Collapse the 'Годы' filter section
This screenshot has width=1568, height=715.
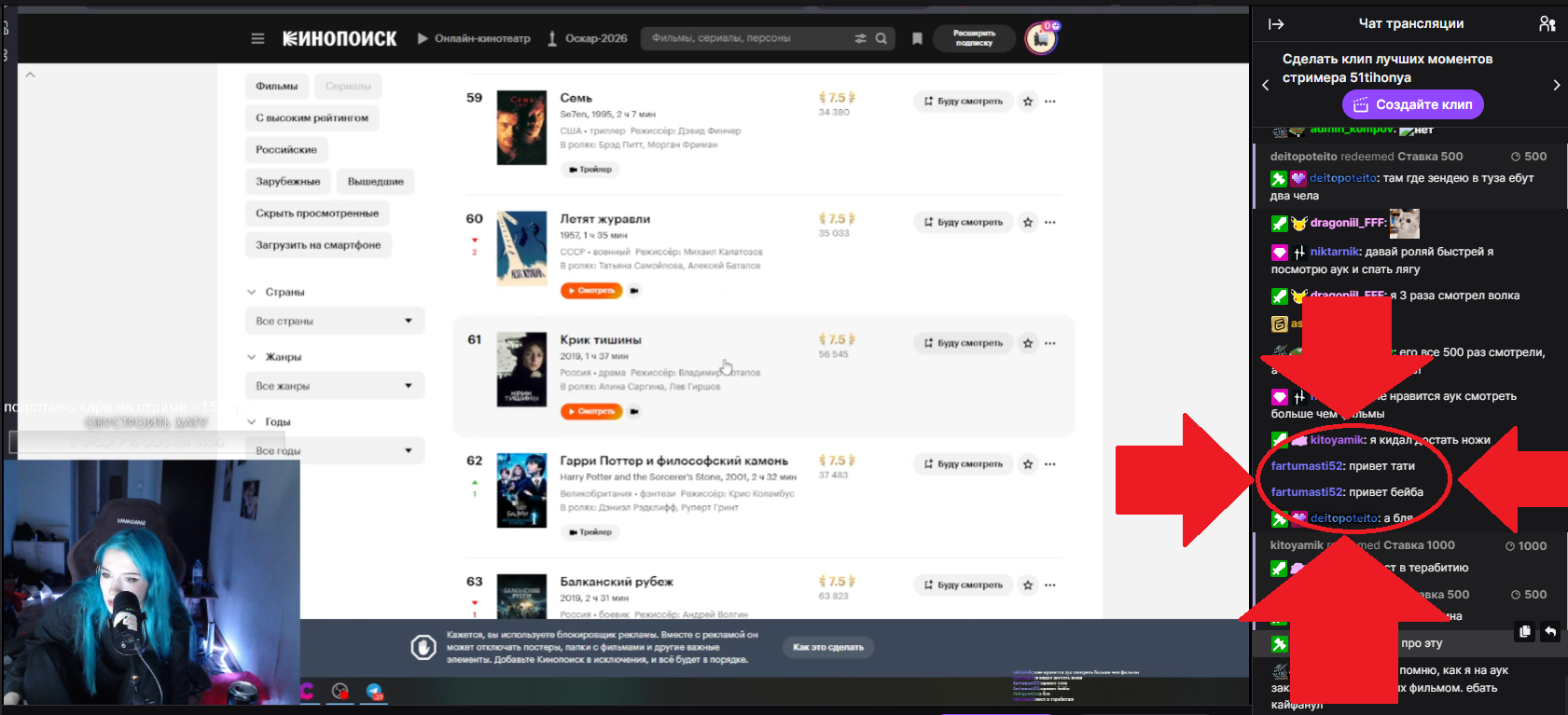(x=252, y=422)
